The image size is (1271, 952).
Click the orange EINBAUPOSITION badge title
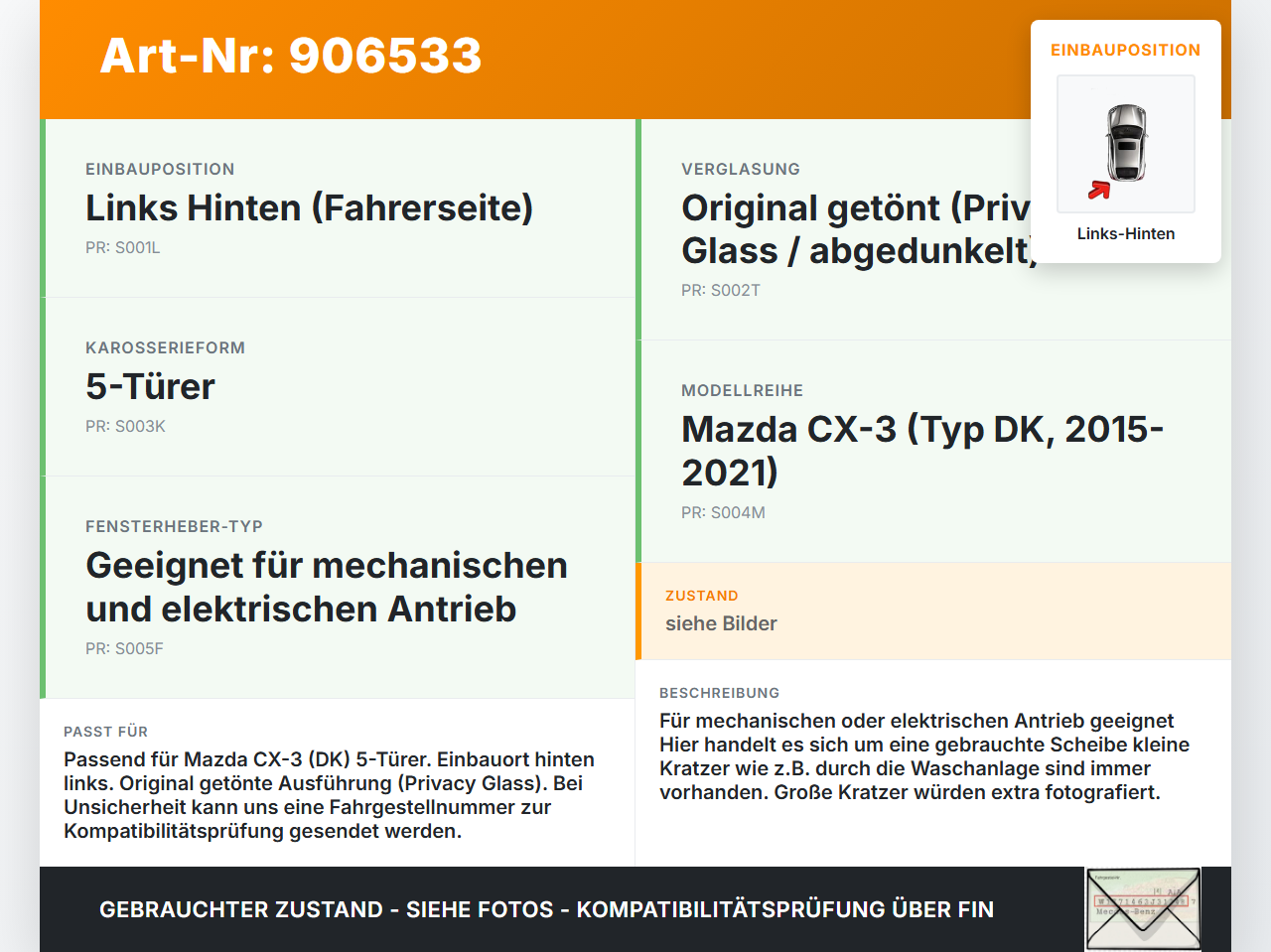(x=1126, y=51)
